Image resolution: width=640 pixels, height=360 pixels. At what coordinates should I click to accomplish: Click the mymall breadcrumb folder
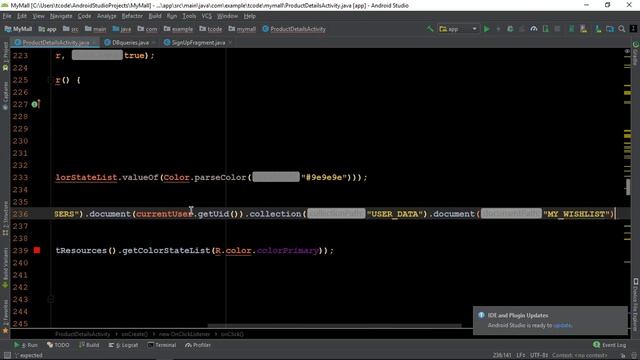(x=242, y=29)
